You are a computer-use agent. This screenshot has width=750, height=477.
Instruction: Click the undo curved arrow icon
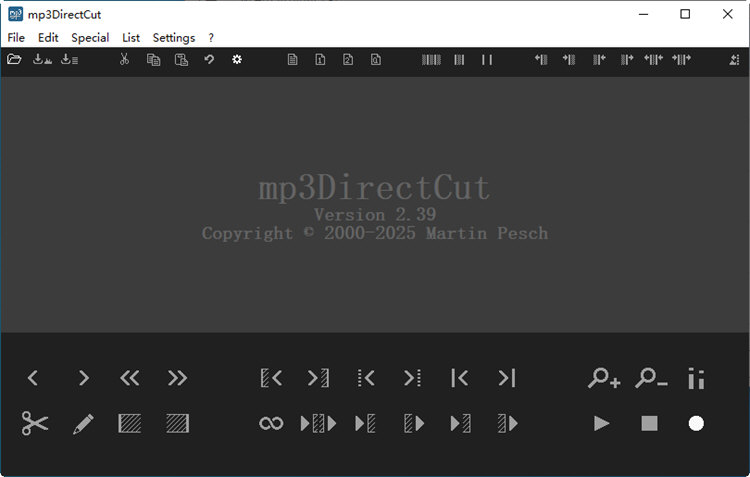click(209, 59)
